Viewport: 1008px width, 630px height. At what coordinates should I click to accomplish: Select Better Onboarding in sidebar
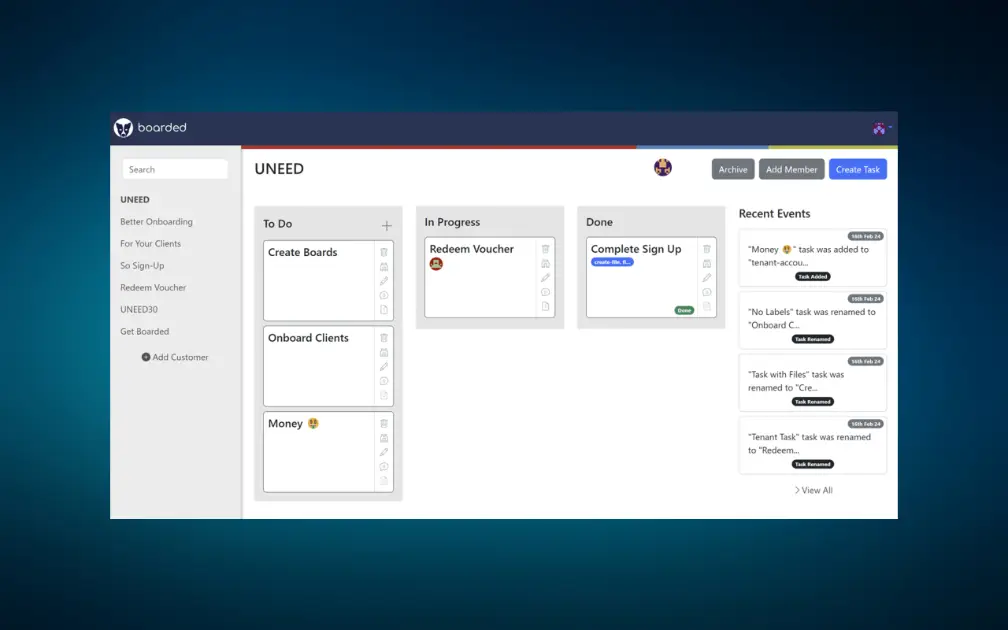(x=156, y=222)
